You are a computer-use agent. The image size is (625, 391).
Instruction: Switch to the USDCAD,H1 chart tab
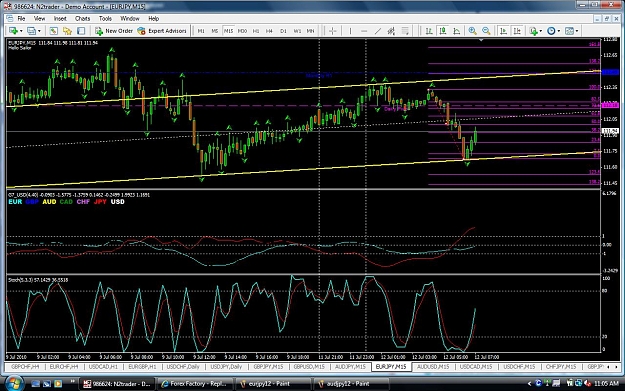(x=103, y=367)
